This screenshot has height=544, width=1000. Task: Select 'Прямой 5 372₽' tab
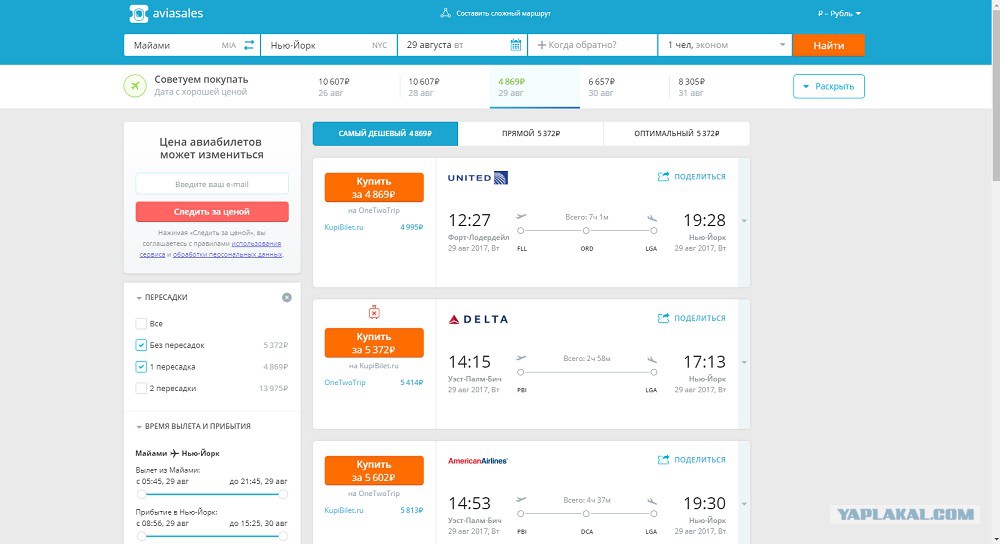click(531, 133)
